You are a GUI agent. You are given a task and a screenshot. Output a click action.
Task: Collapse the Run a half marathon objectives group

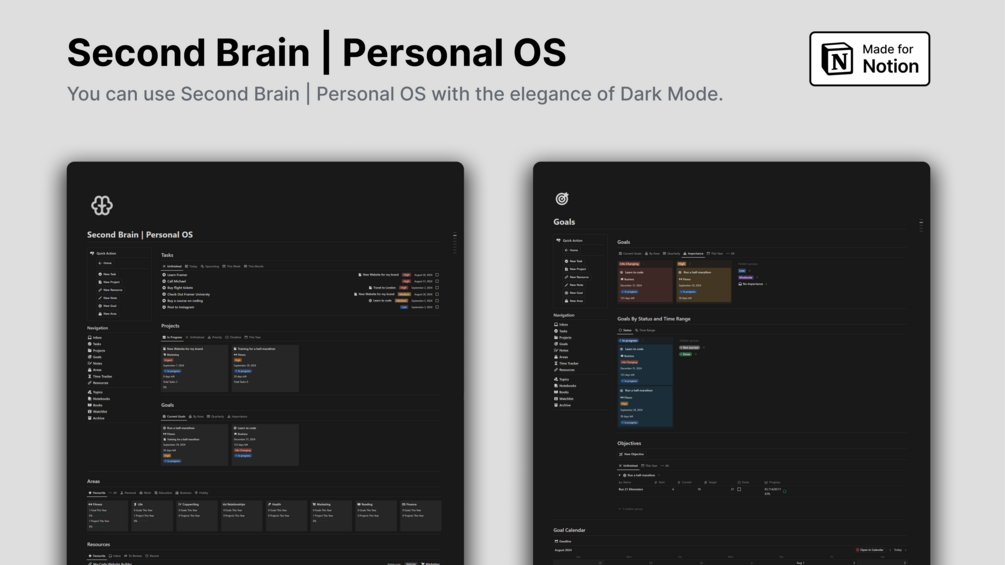pyautogui.click(x=619, y=475)
